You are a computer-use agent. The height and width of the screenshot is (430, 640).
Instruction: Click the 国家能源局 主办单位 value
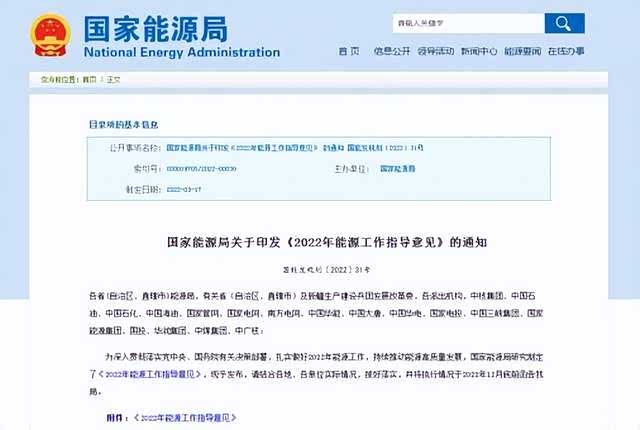[x=398, y=170]
